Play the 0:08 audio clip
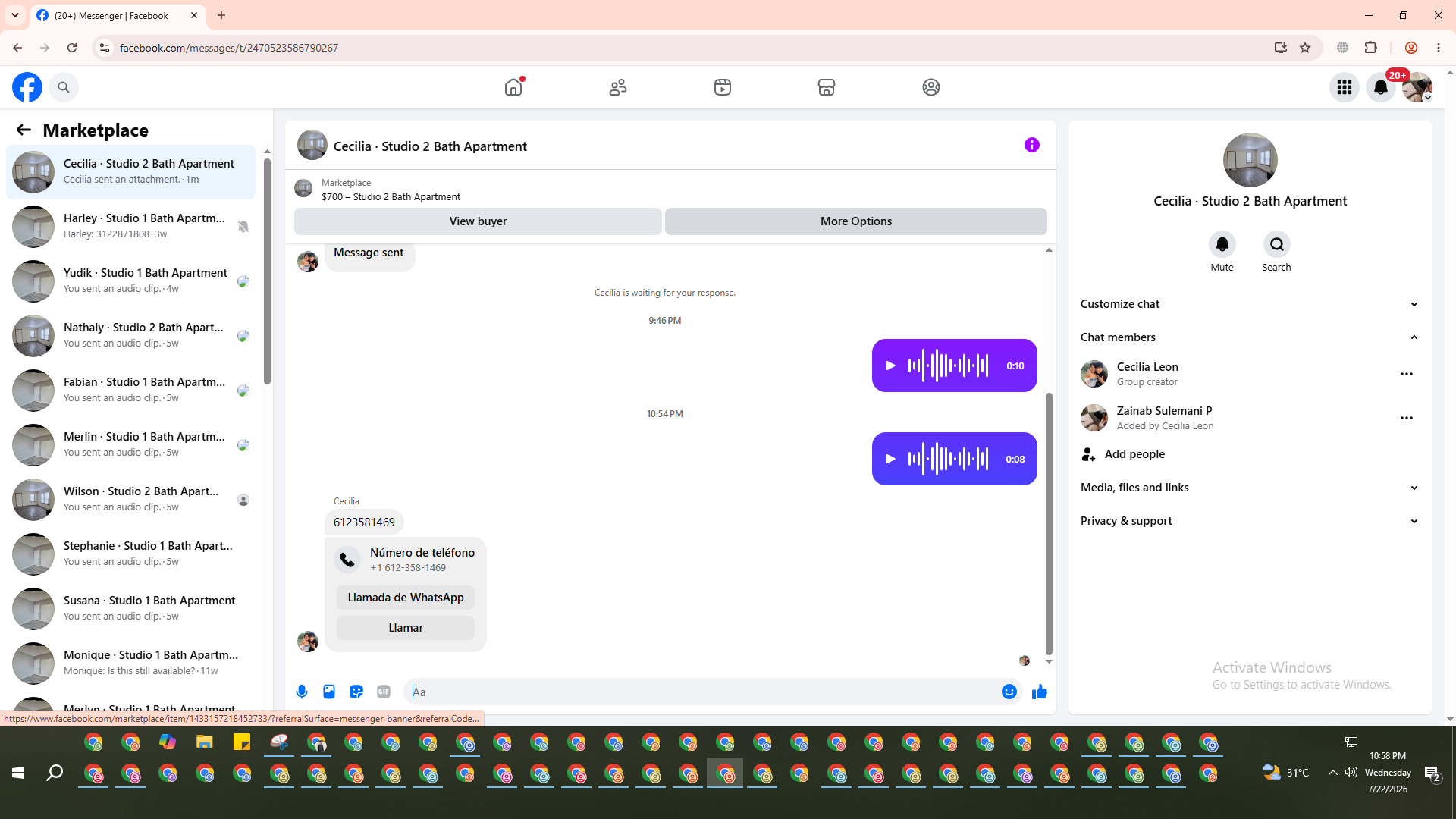Image resolution: width=1456 pixels, height=819 pixels. click(x=891, y=459)
